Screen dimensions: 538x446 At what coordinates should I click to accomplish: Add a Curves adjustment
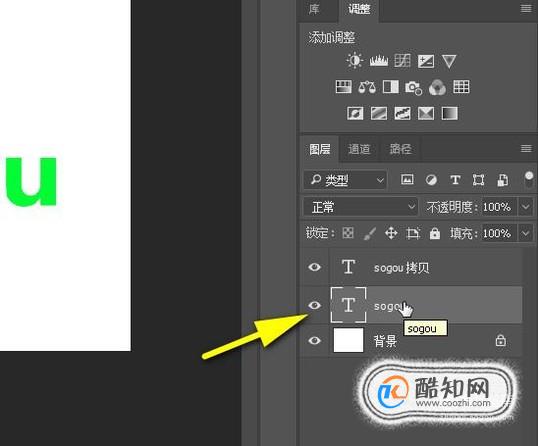click(x=402, y=61)
